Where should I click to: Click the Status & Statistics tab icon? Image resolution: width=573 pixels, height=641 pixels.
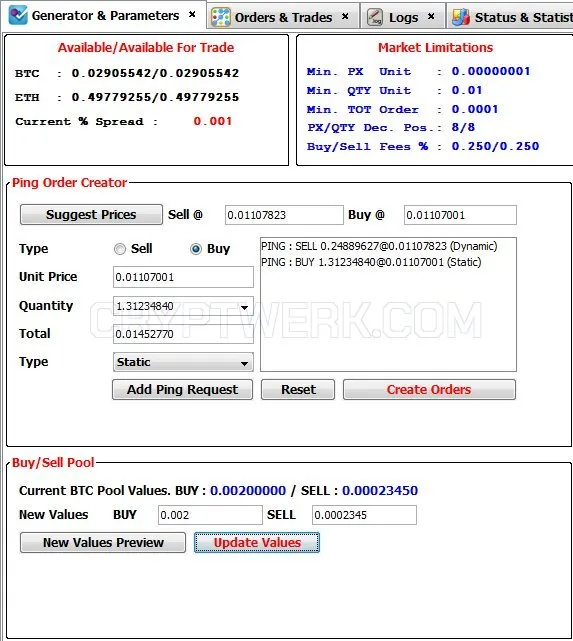(x=461, y=17)
